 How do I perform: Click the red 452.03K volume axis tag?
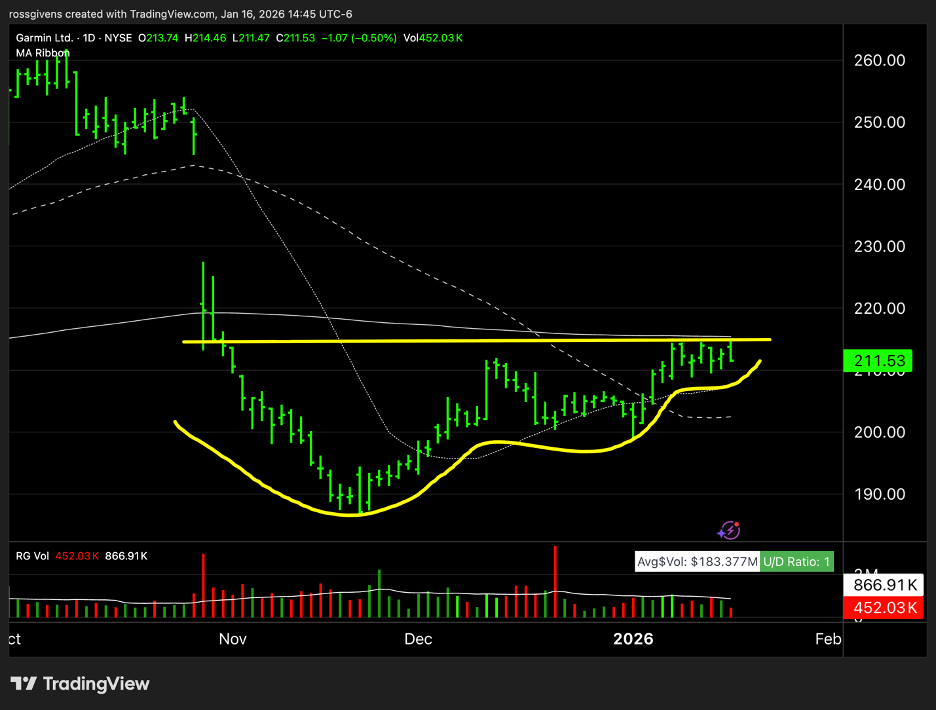pos(882,607)
